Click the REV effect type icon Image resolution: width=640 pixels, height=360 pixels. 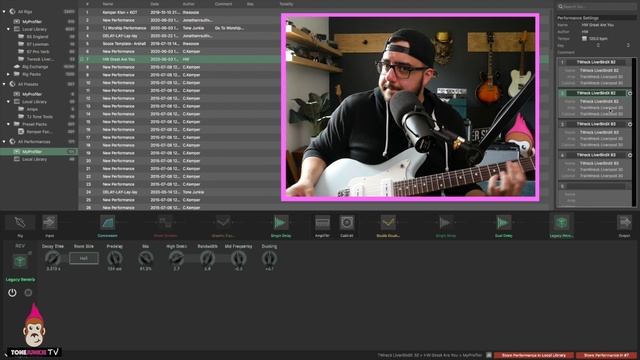click(20, 261)
